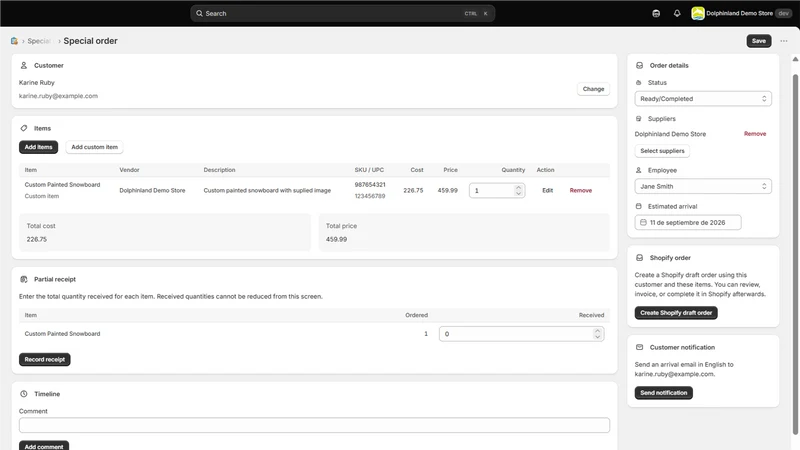Click the app home icon in breadcrumb

[x=14, y=41]
